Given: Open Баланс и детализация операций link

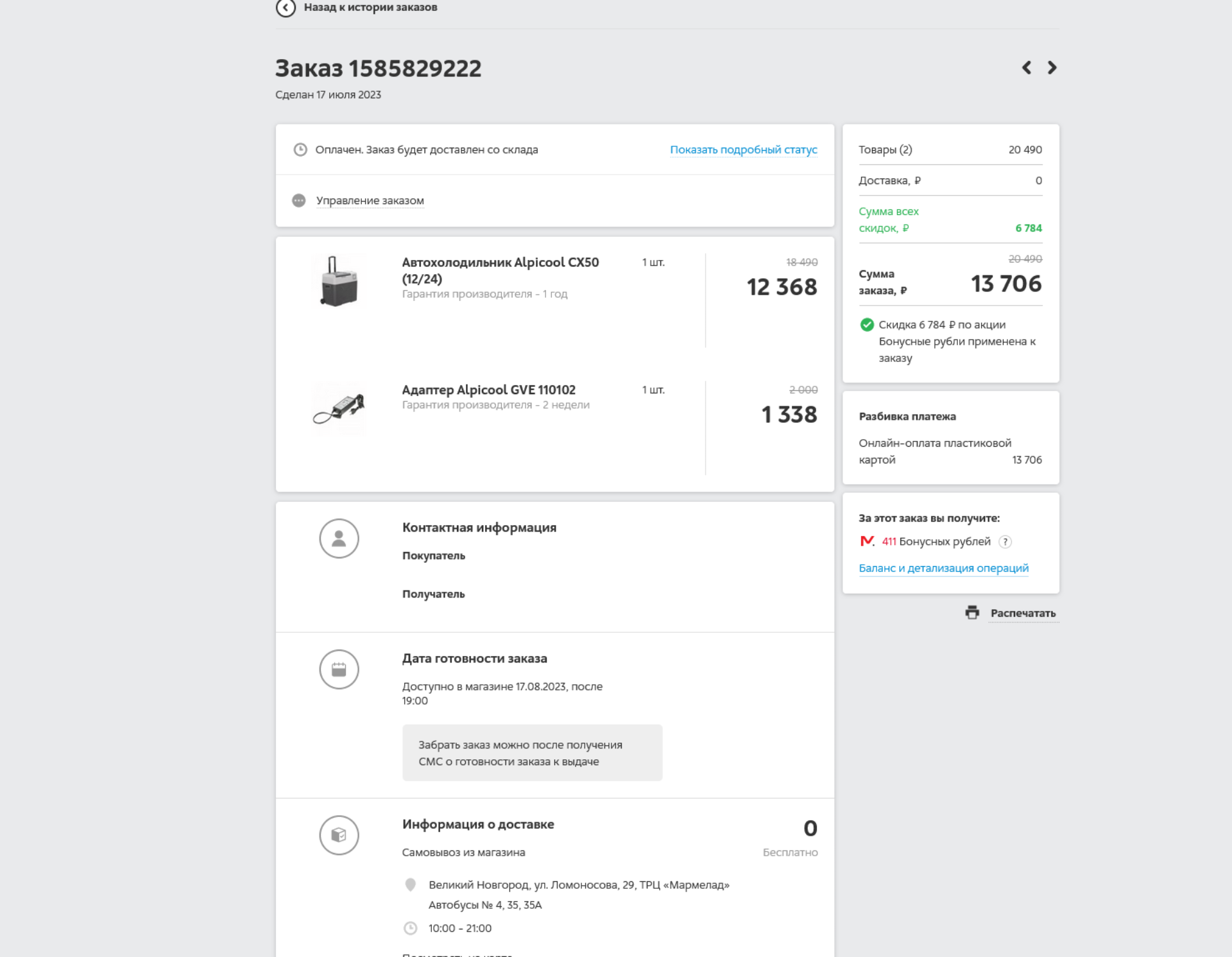Looking at the screenshot, I should click(944, 568).
